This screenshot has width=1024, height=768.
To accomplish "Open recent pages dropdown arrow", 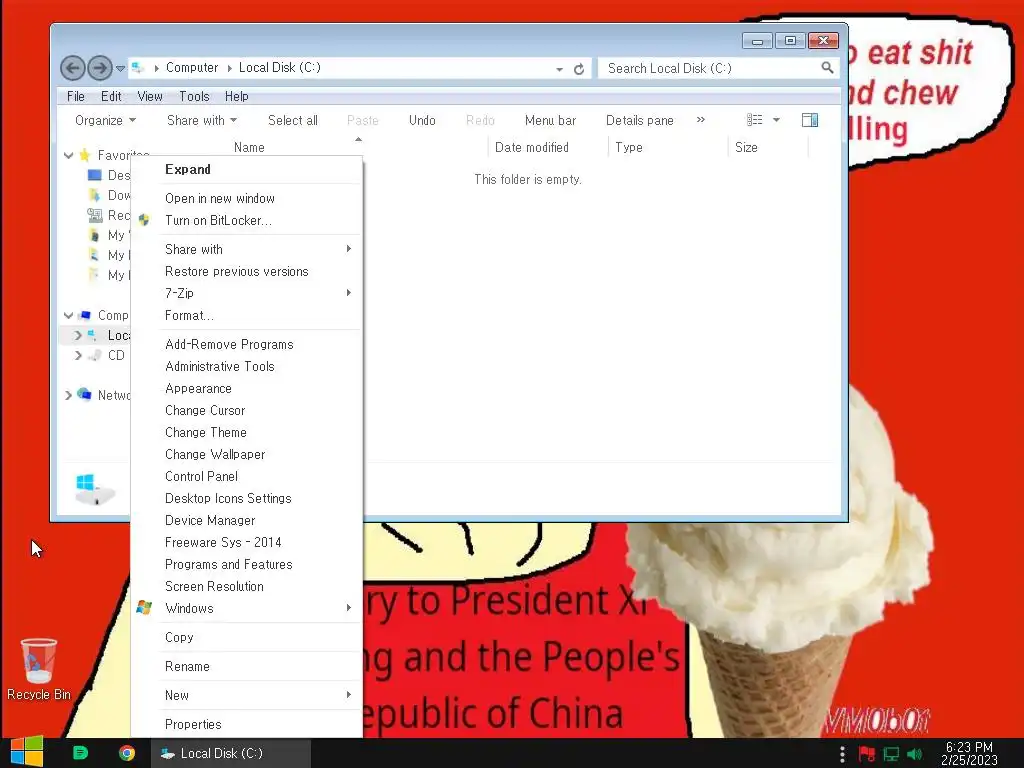I will click(120, 68).
